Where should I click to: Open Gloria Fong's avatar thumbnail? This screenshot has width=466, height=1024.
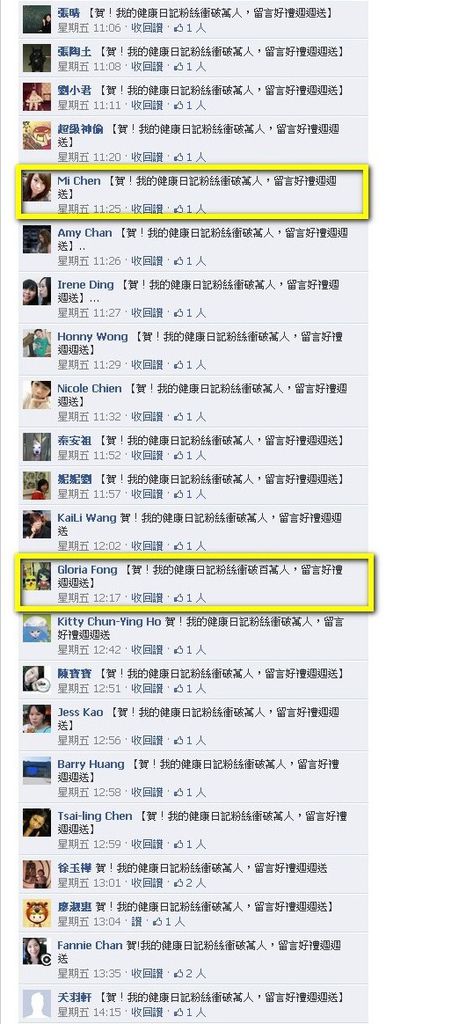[37, 576]
